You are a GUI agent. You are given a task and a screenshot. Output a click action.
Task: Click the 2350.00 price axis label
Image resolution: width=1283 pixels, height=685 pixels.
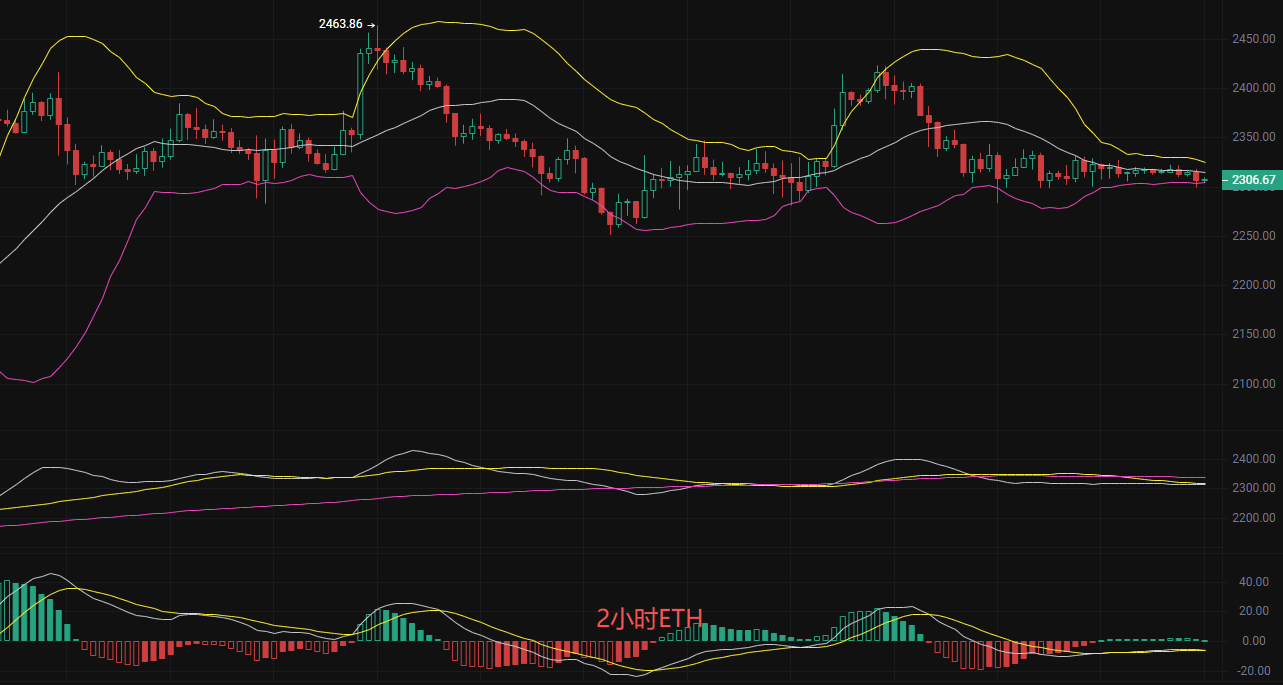pyautogui.click(x=1252, y=137)
